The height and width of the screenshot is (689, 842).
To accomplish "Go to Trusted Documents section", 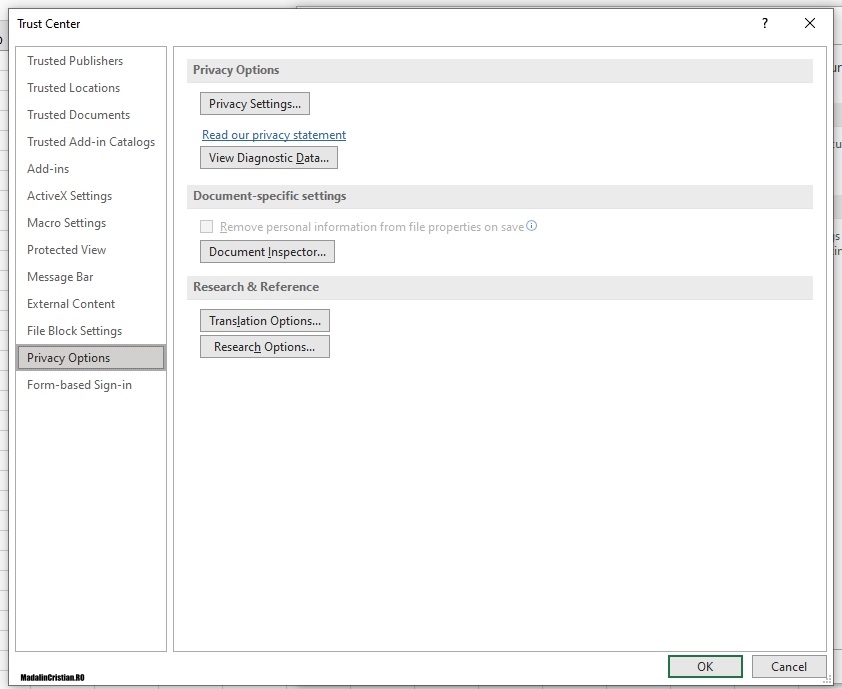I will (78, 115).
